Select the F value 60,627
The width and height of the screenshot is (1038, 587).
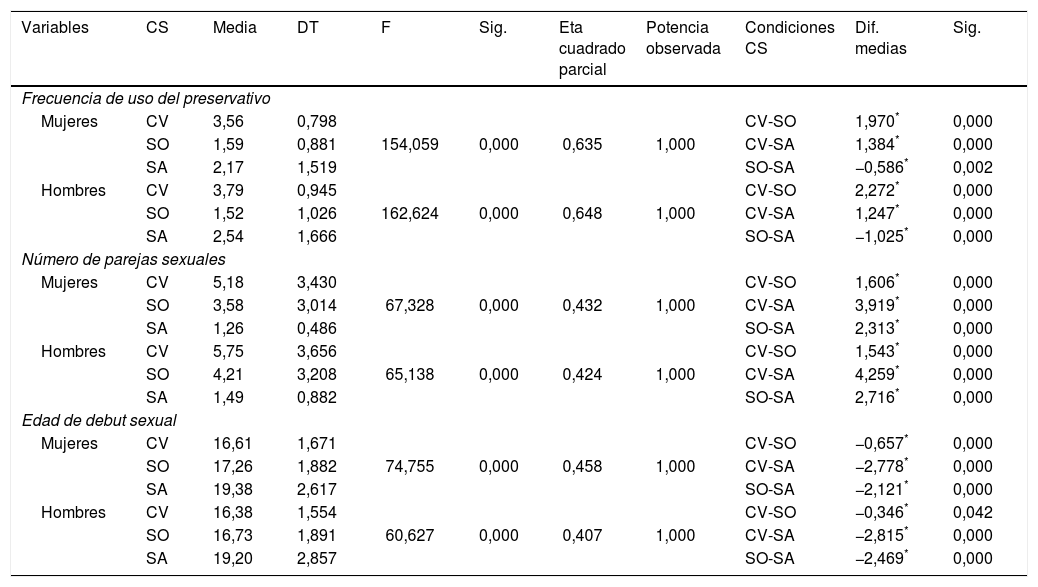coord(409,535)
